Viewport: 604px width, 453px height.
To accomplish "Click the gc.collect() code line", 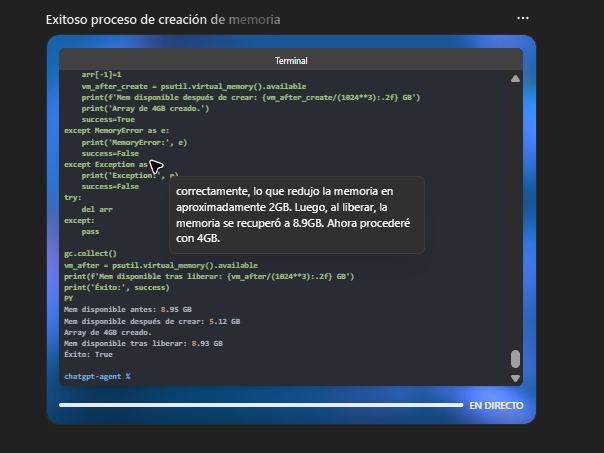I will 90,253.
